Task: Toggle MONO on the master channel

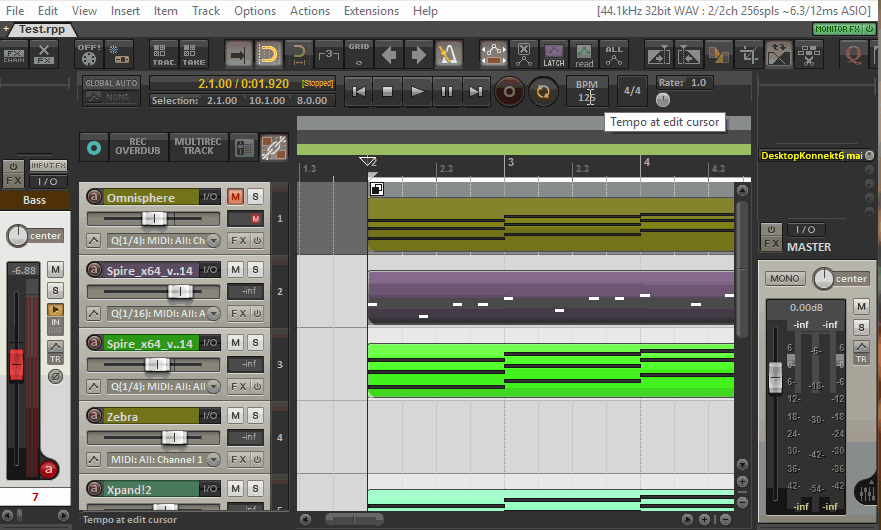Action: tap(784, 278)
